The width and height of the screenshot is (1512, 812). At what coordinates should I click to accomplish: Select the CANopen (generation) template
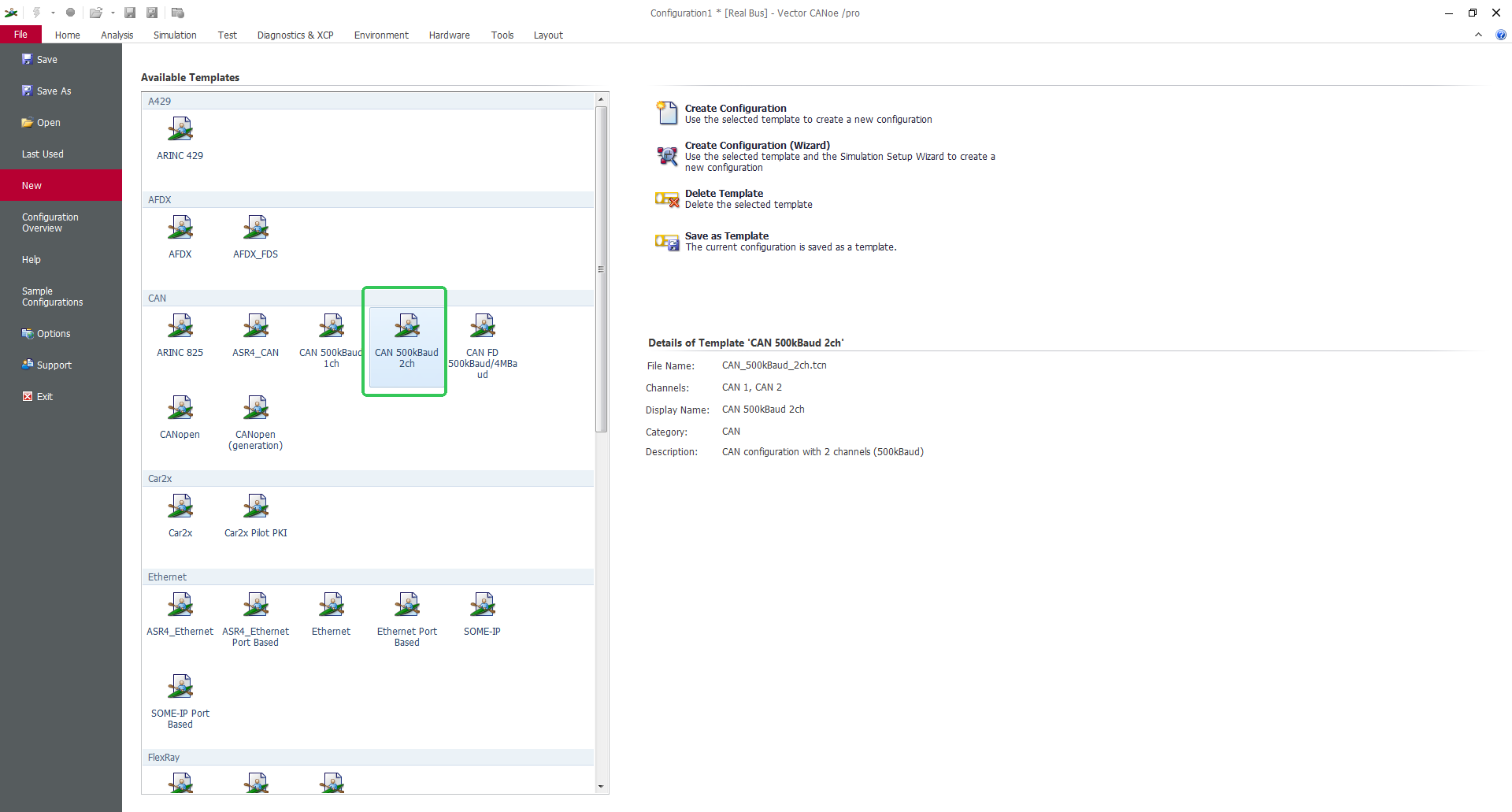click(x=256, y=424)
